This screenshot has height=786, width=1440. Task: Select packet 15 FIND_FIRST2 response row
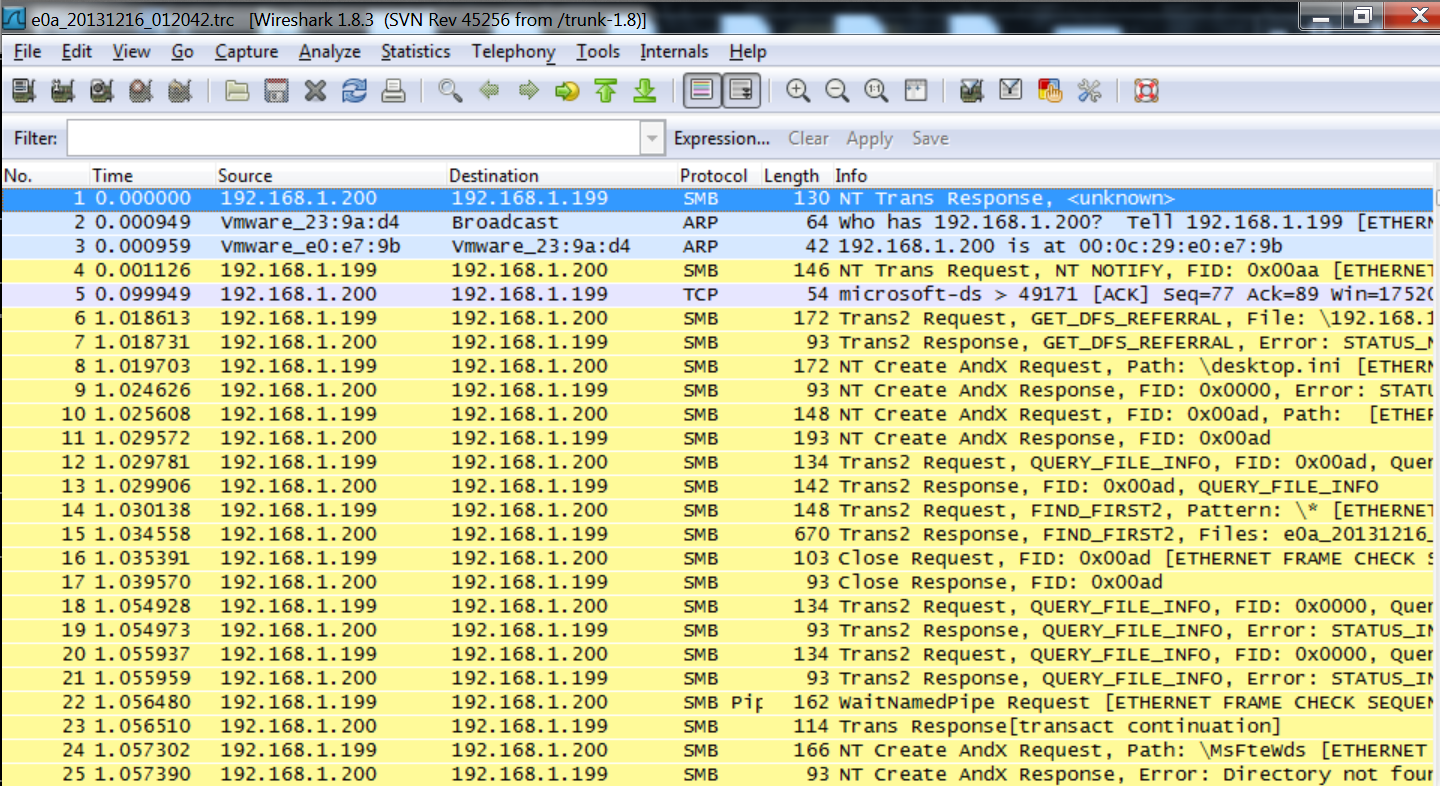[x=720, y=534]
